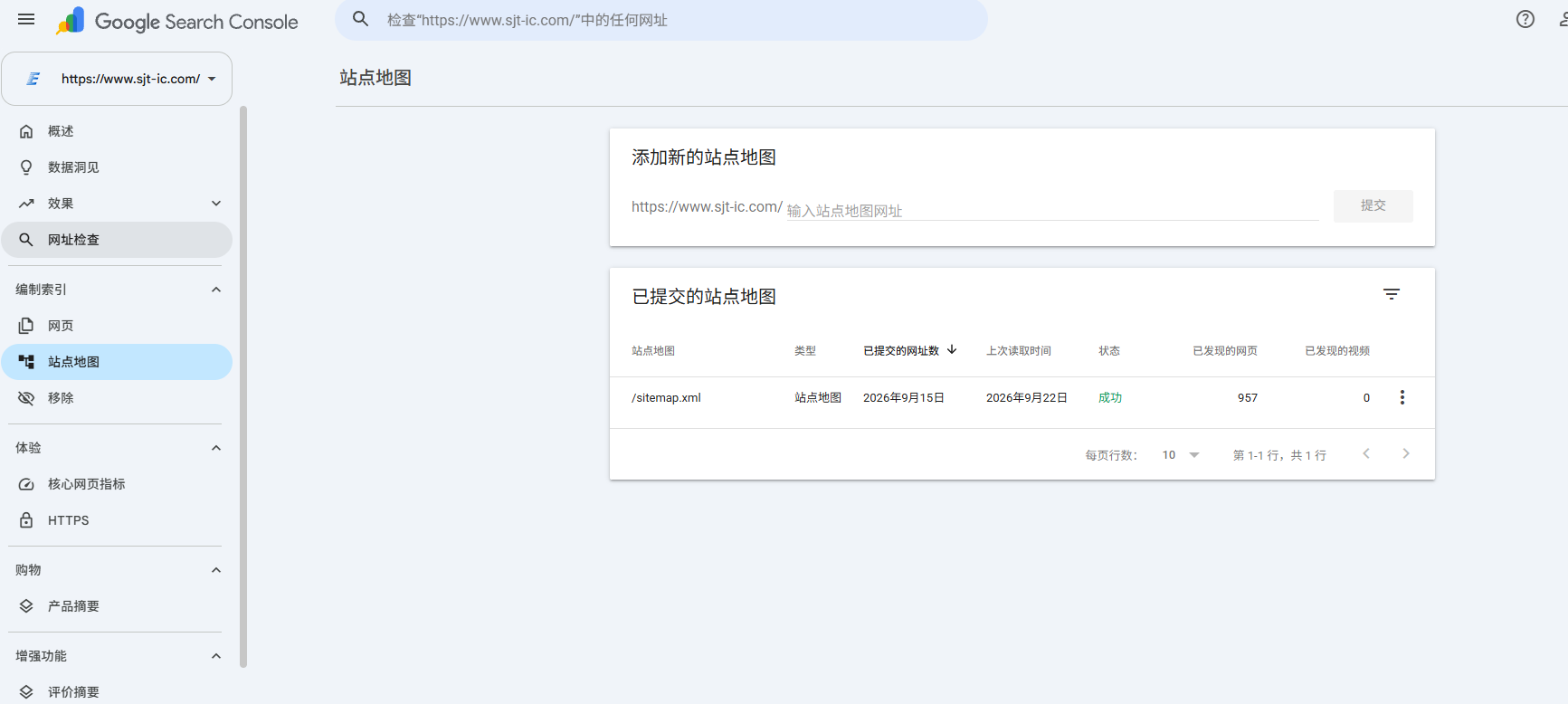Focus the top URL inspection search field

click(x=660, y=20)
